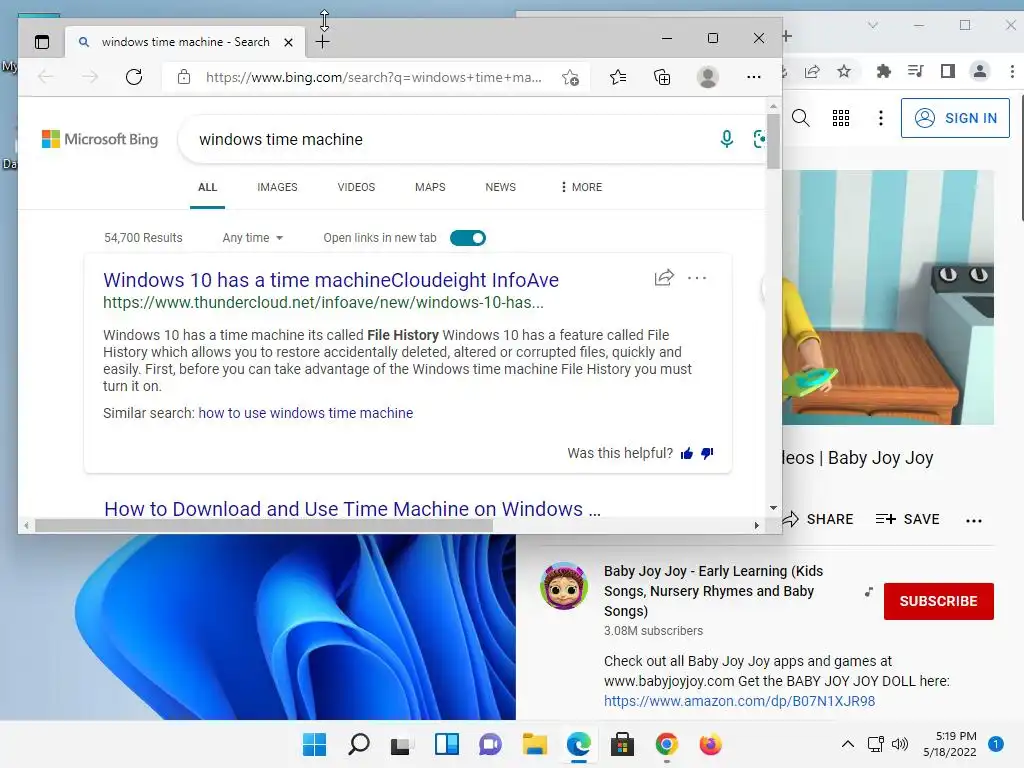Screen dimensions: 1024x768
Task: Open a new tab in Edge
Action: [323, 42]
